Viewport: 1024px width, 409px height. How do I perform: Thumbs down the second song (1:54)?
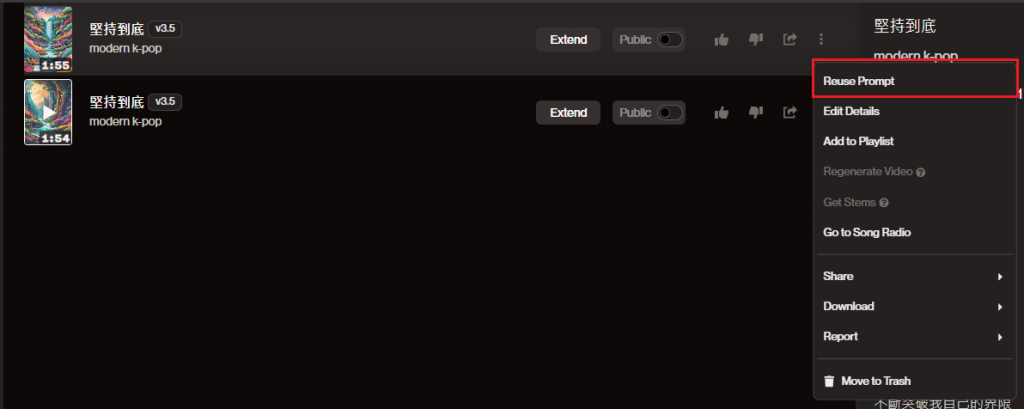click(756, 113)
